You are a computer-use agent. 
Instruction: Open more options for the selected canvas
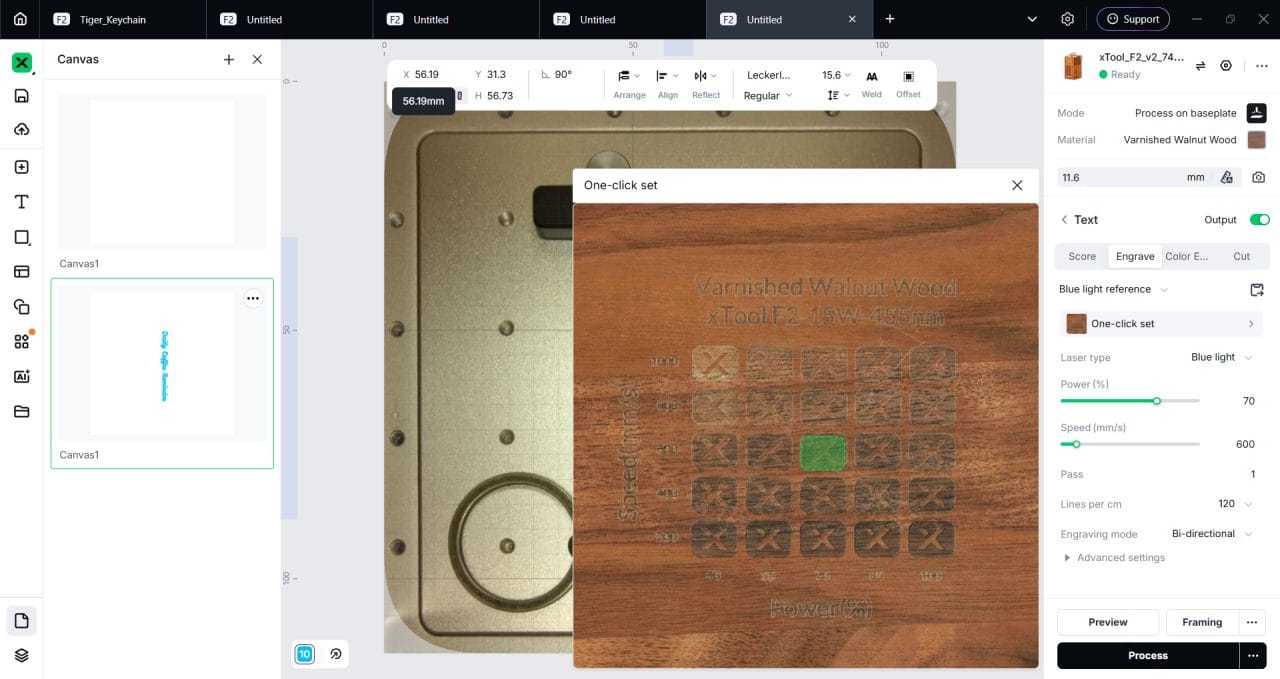coord(253,298)
